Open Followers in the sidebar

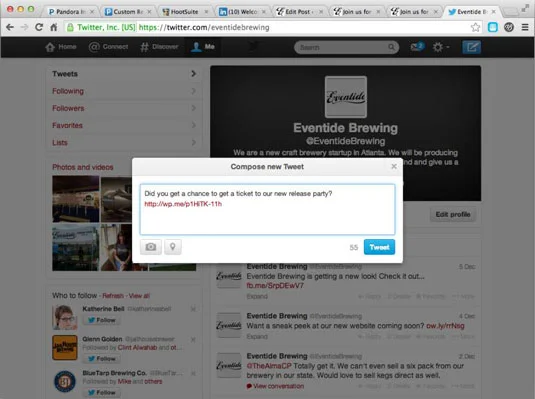pyautogui.click(x=125, y=108)
